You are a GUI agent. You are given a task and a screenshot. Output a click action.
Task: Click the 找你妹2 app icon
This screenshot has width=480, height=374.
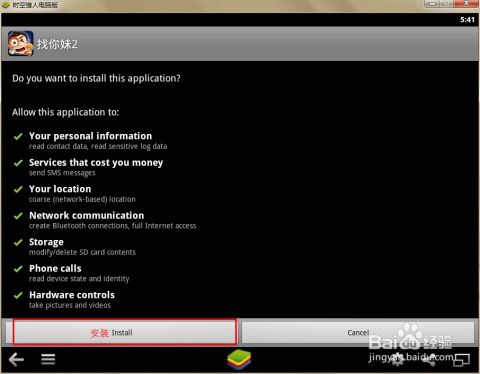tap(20, 43)
